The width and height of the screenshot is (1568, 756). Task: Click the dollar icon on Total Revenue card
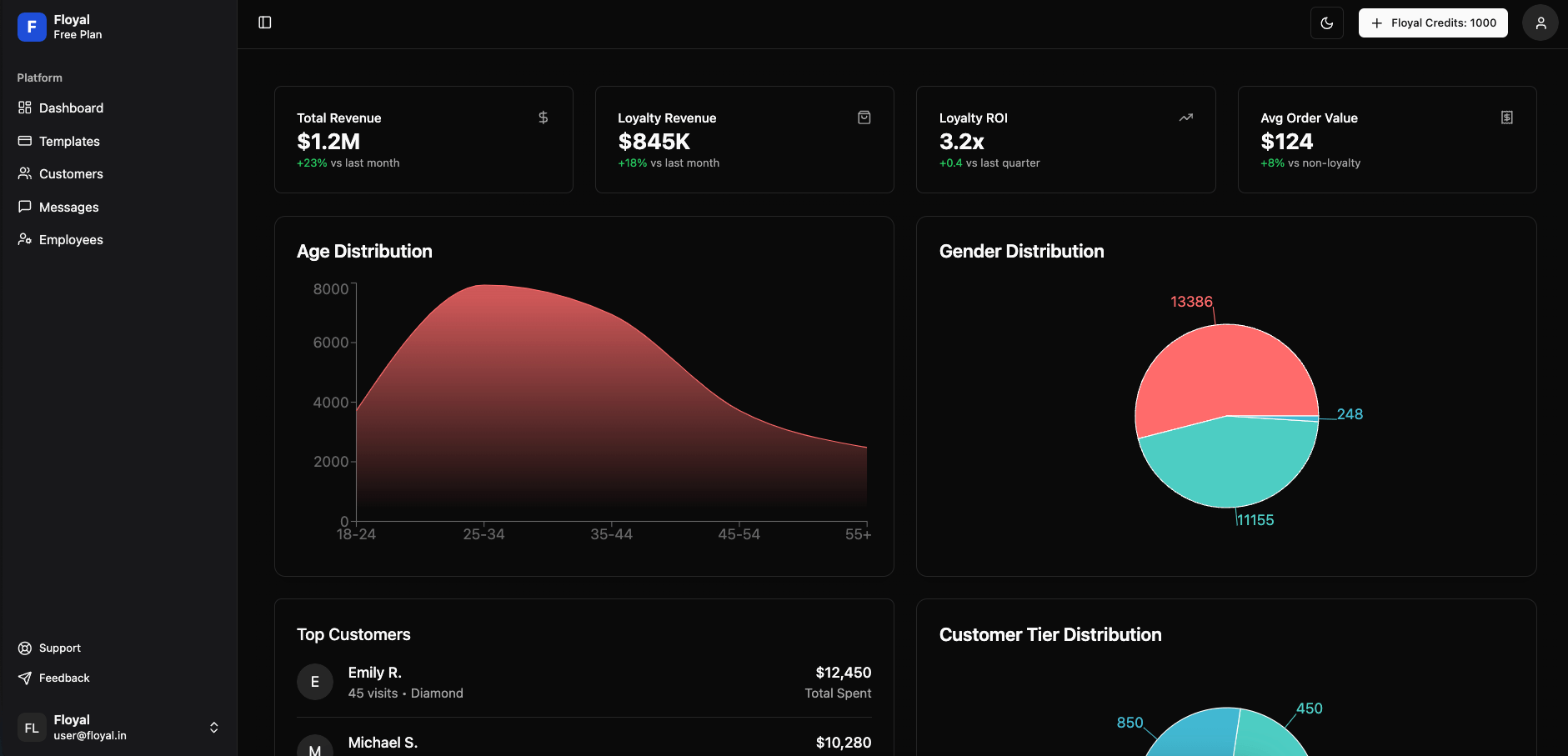pos(544,117)
